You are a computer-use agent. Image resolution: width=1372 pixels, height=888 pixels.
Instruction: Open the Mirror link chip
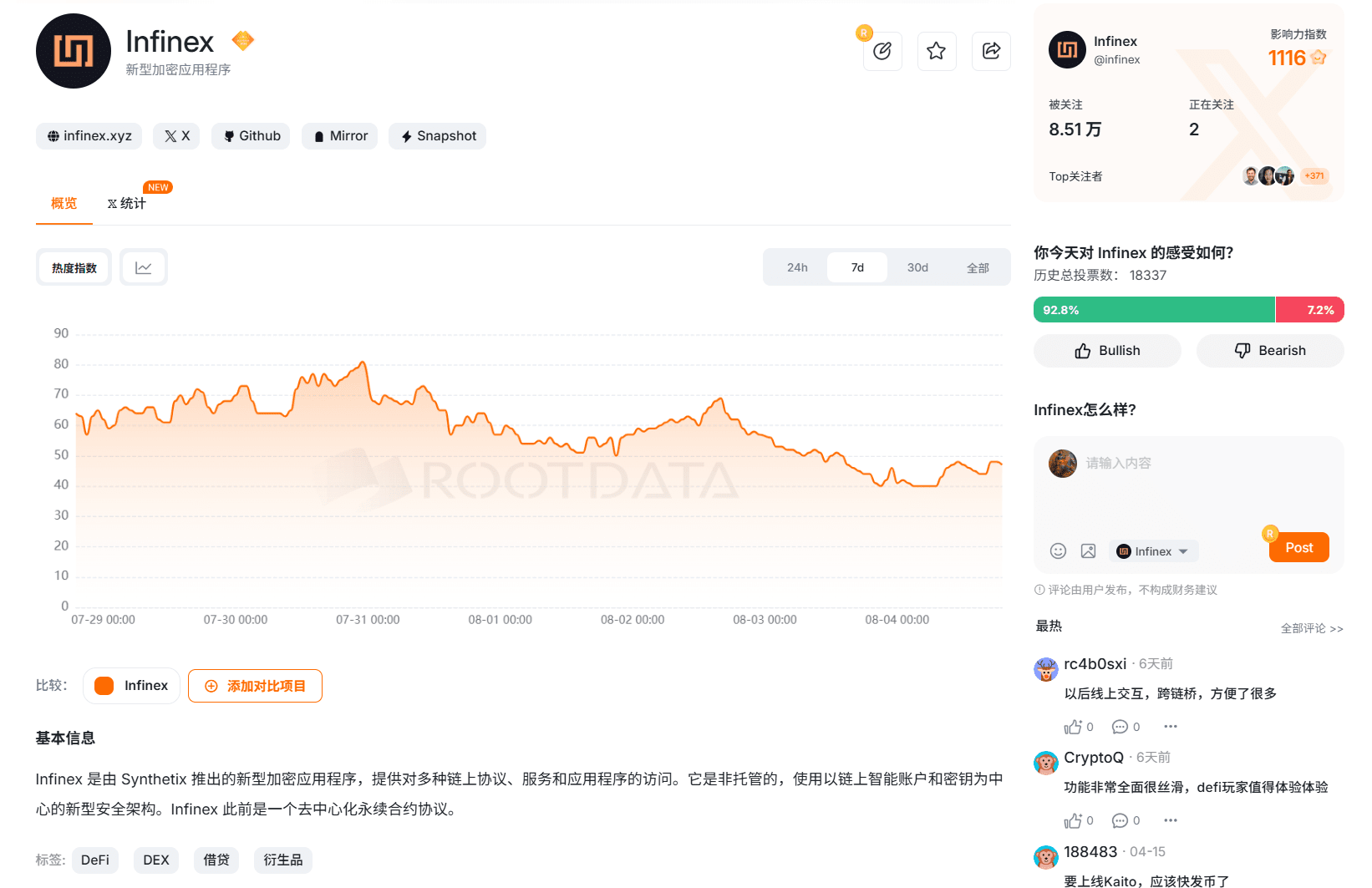(x=340, y=136)
